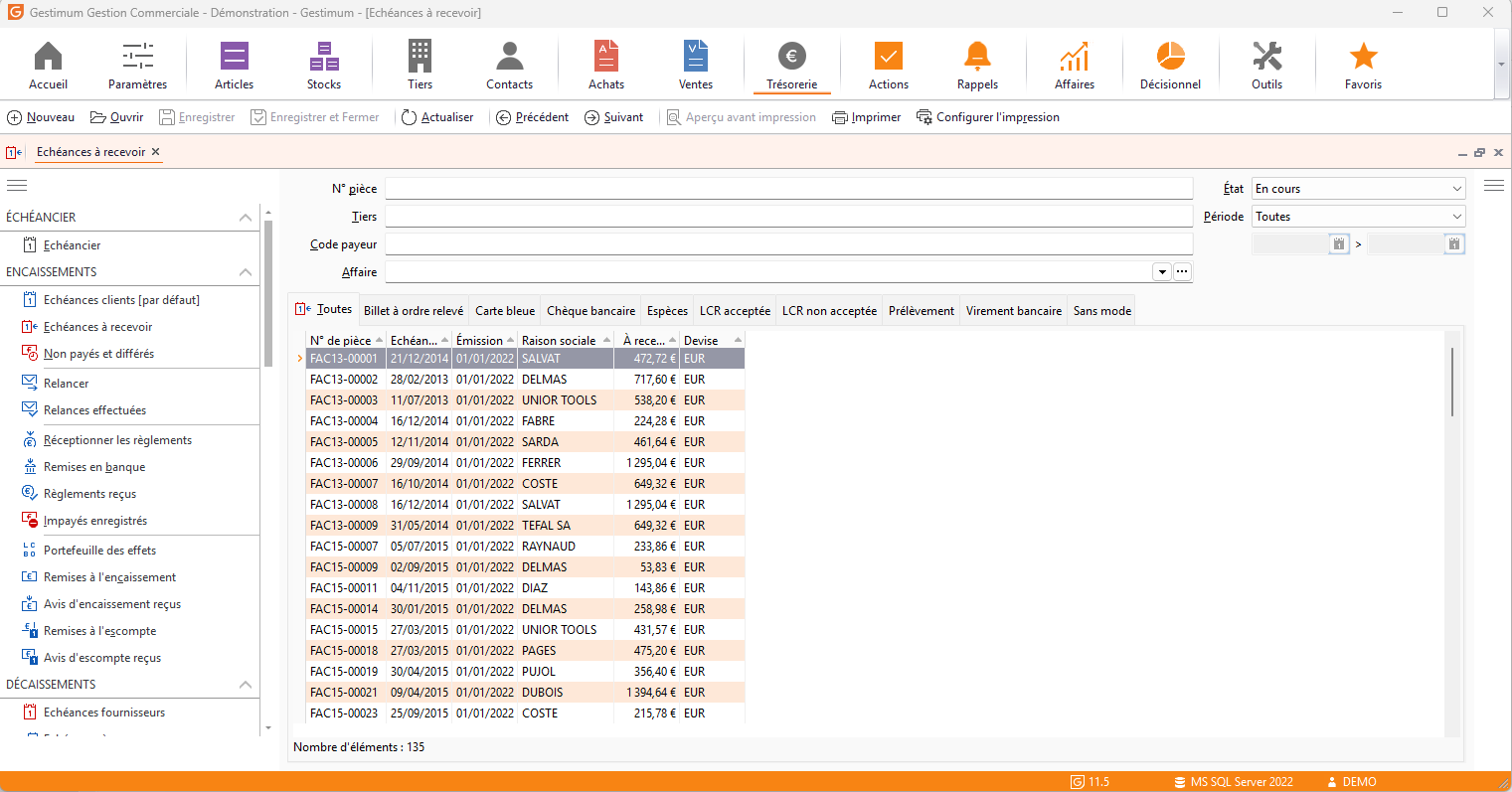Open the Rappels bell module
The image size is (1512, 792).
(x=977, y=66)
